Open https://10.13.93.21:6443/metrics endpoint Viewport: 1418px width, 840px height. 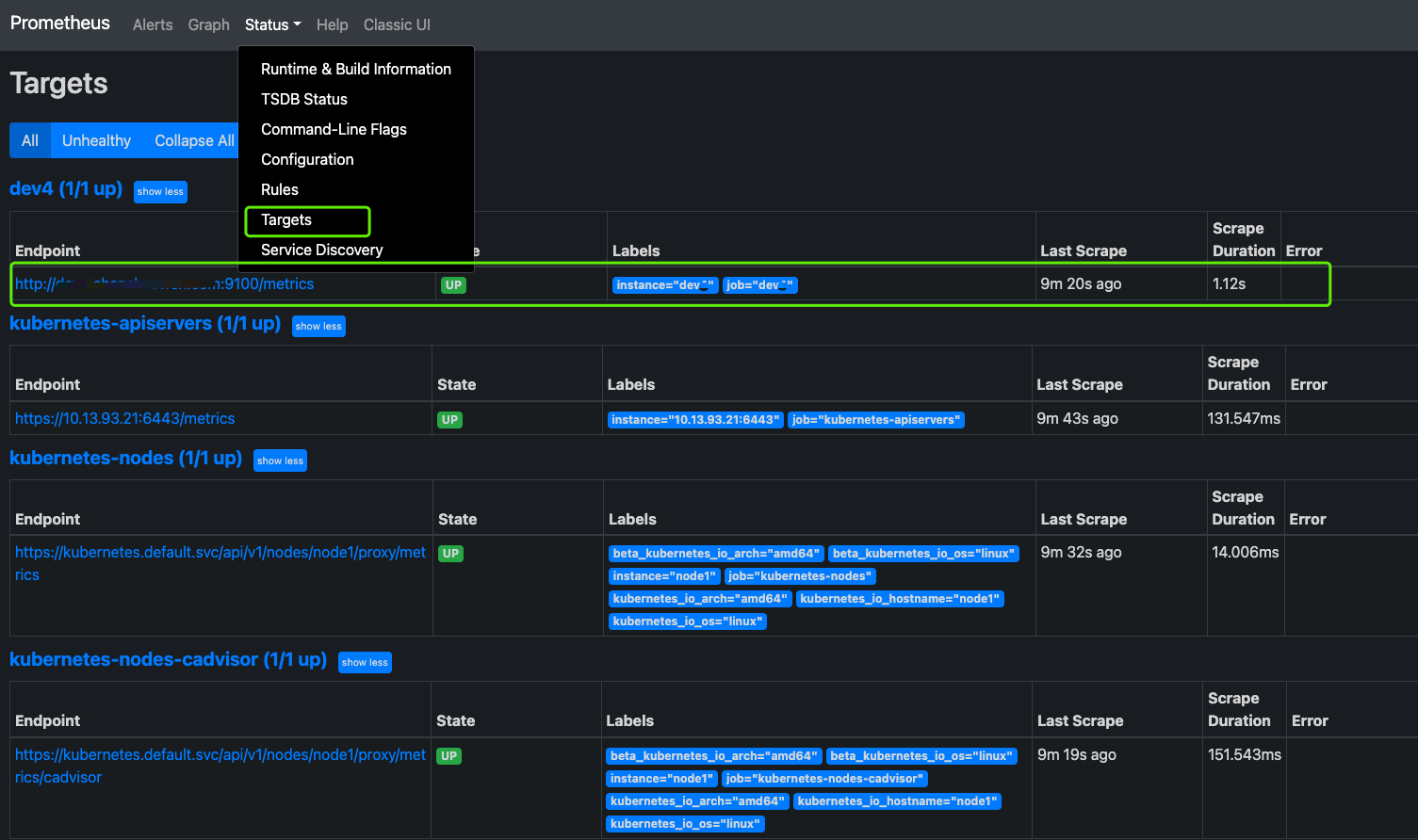[125, 418]
